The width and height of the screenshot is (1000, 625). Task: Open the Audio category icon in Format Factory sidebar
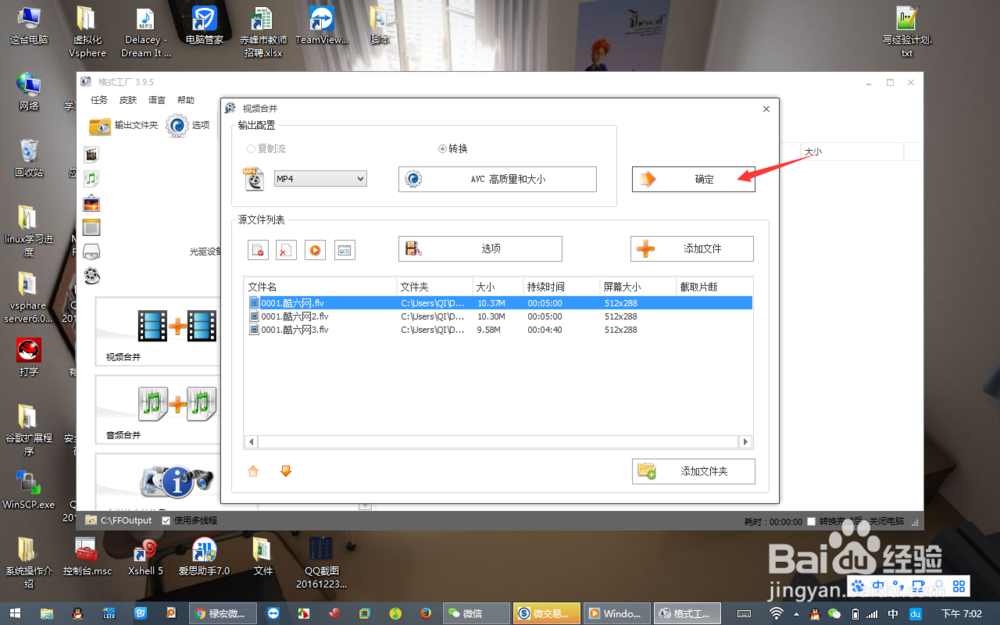pyautogui.click(x=91, y=179)
